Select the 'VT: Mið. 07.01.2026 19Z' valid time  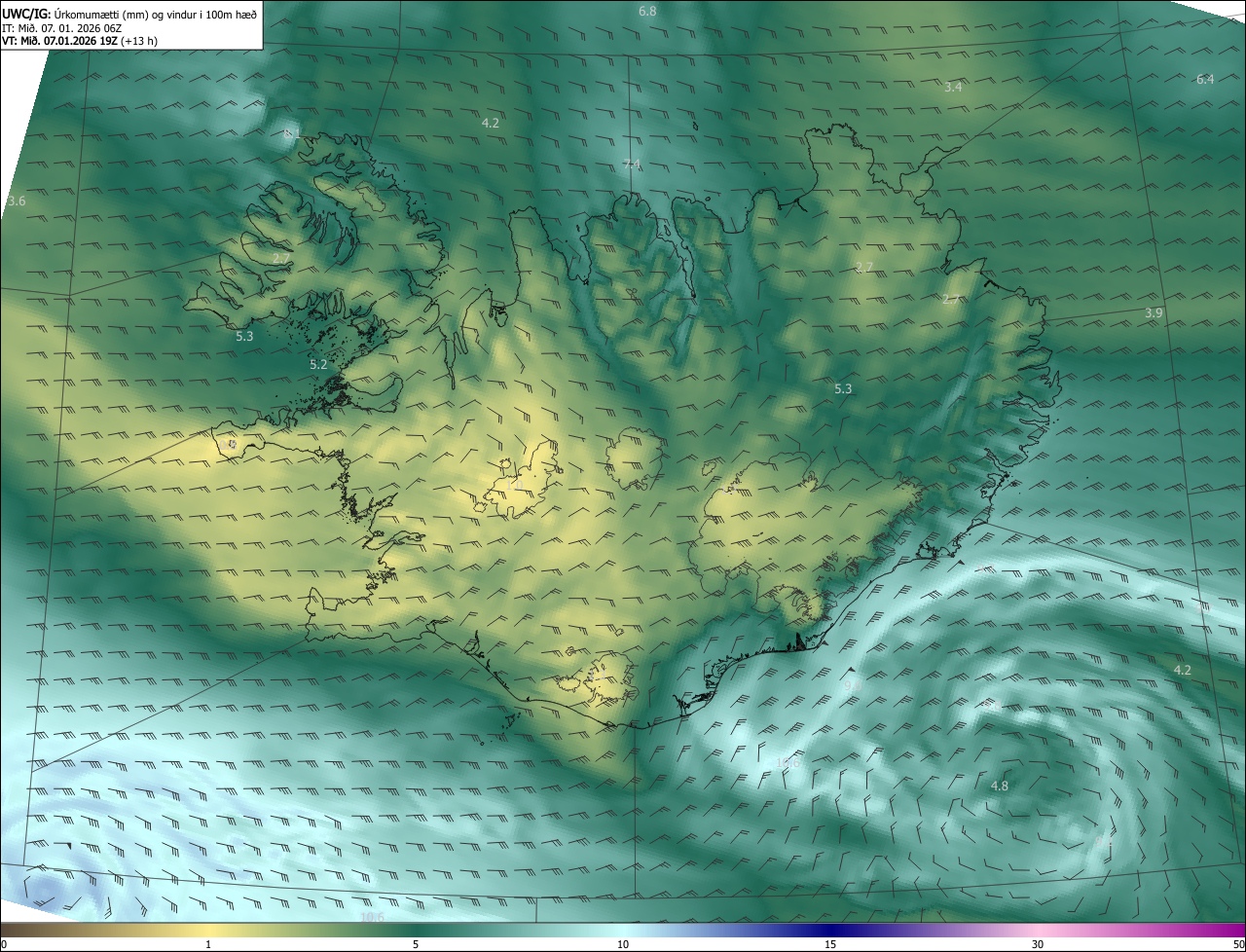click(x=62, y=41)
